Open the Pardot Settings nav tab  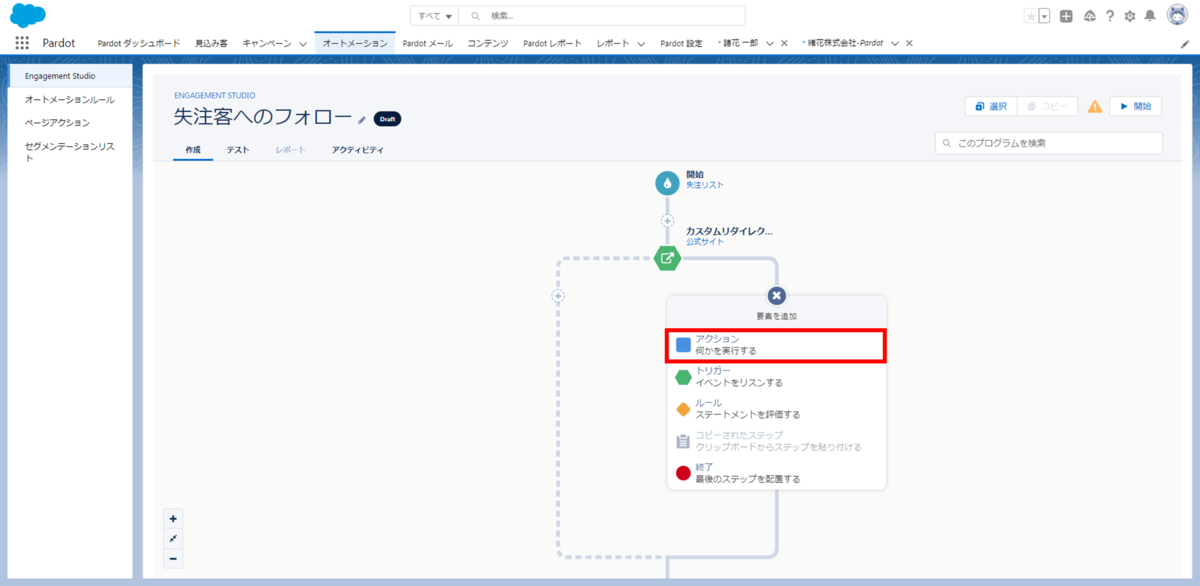point(681,44)
